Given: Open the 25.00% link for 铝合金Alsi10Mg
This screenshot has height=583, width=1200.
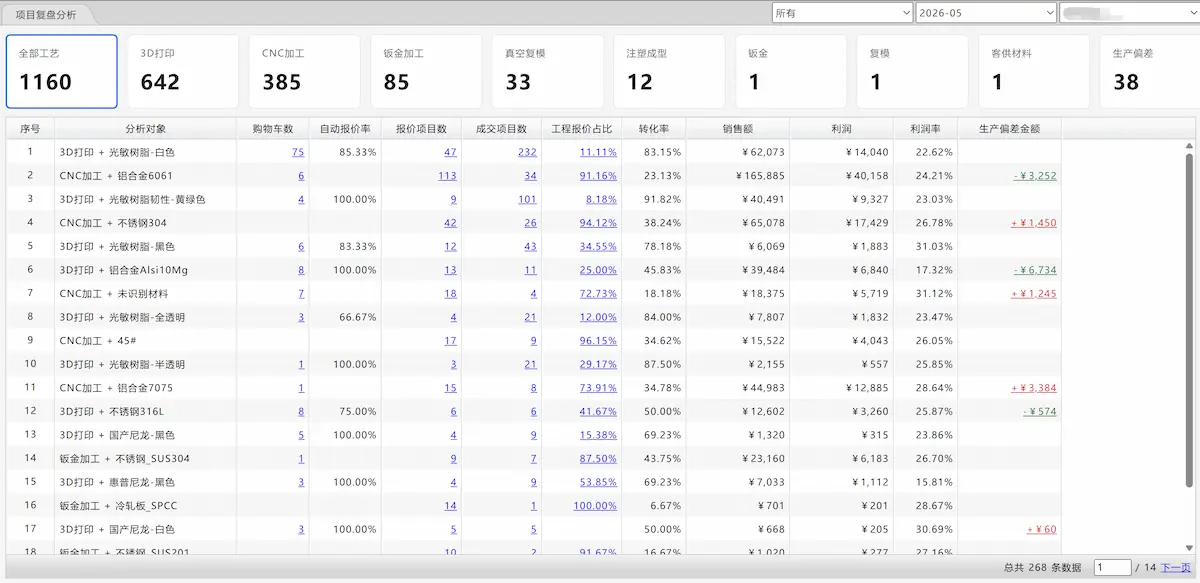Looking at the screenshot, I should [x=598, y=270].
